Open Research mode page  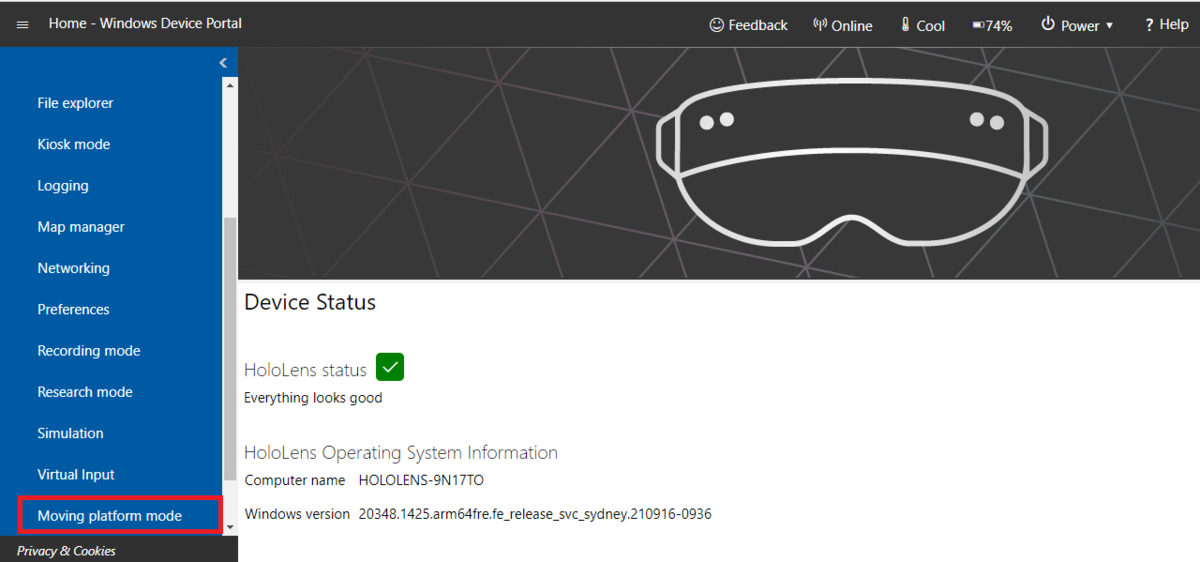point(85,392)
